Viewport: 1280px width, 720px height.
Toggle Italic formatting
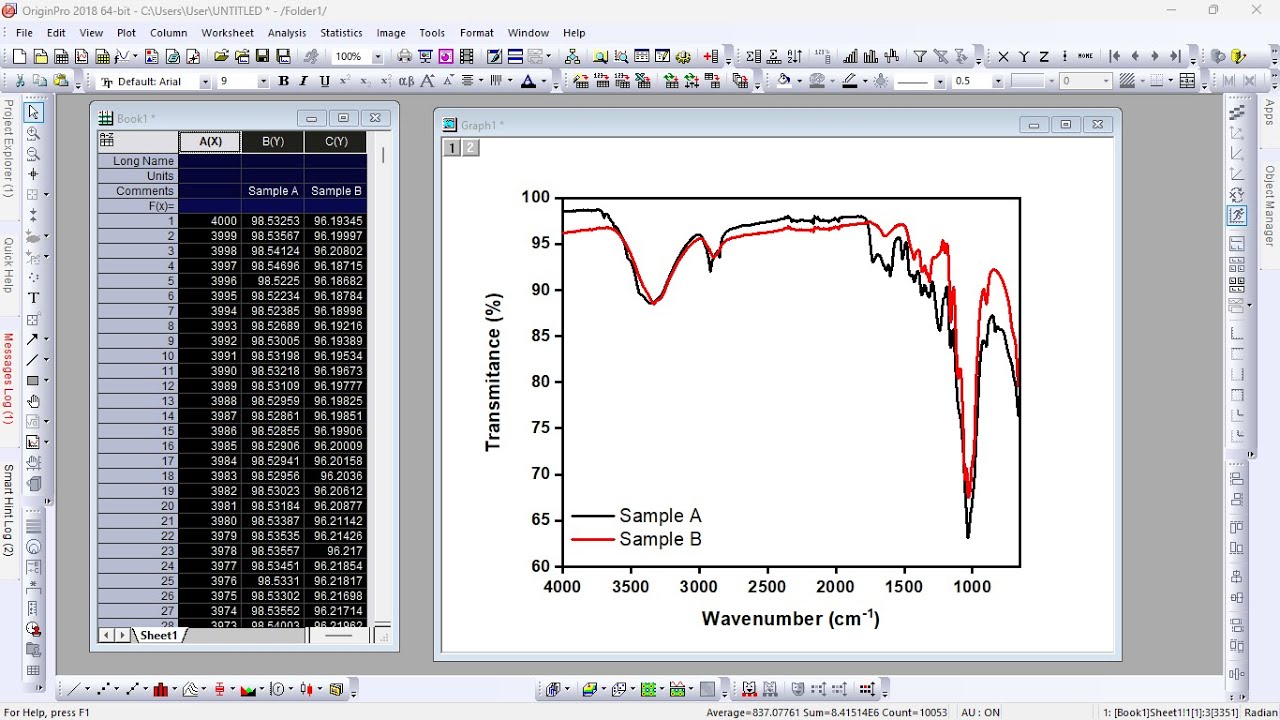click(x=304, y=81)
